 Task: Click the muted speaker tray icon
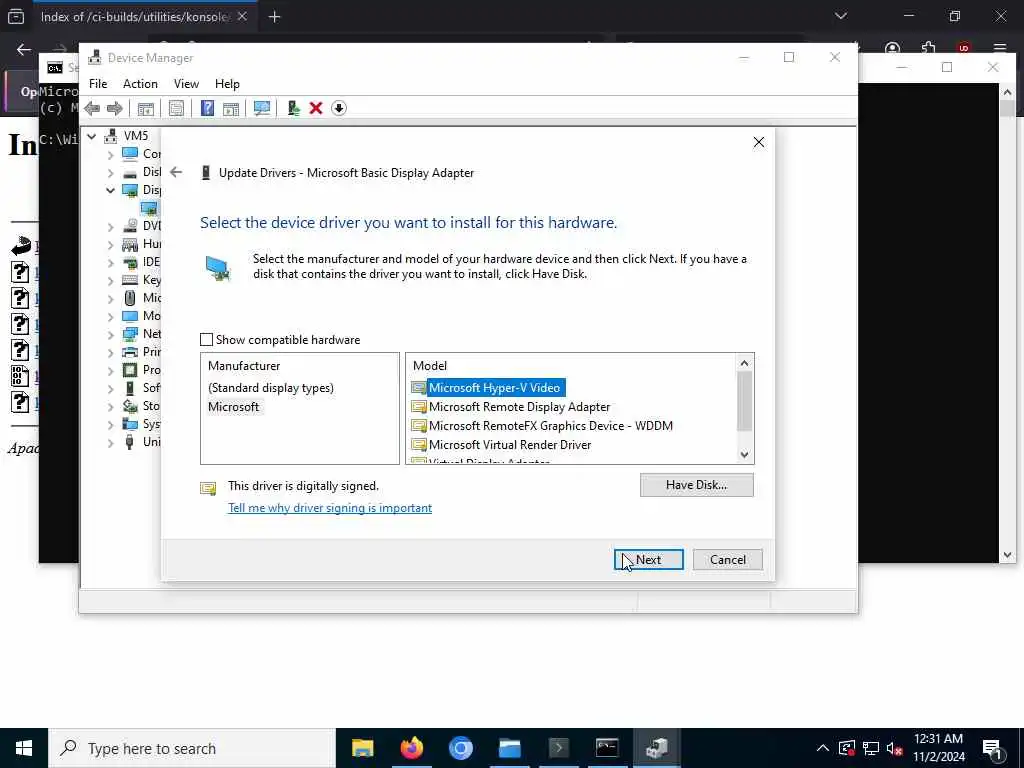pos(895,748)
